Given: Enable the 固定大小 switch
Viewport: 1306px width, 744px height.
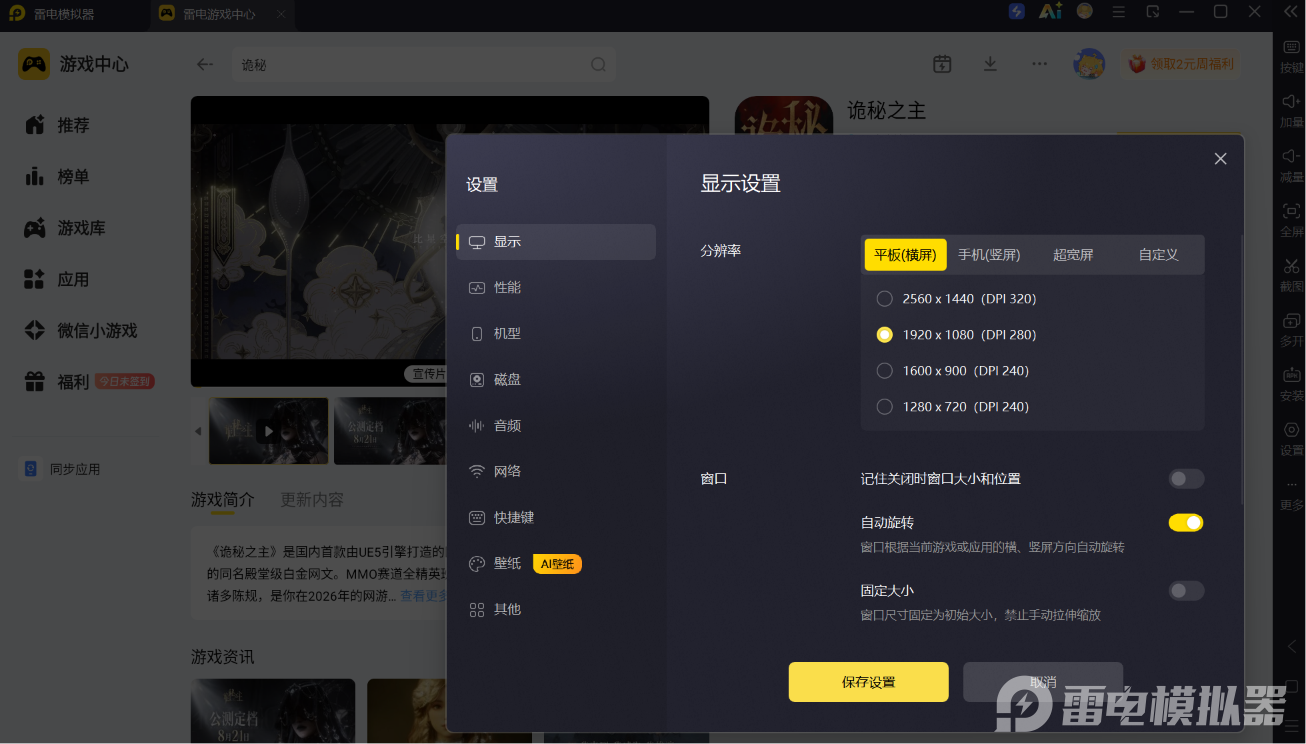Looking at the screenshot, I should coord(1186,591).
